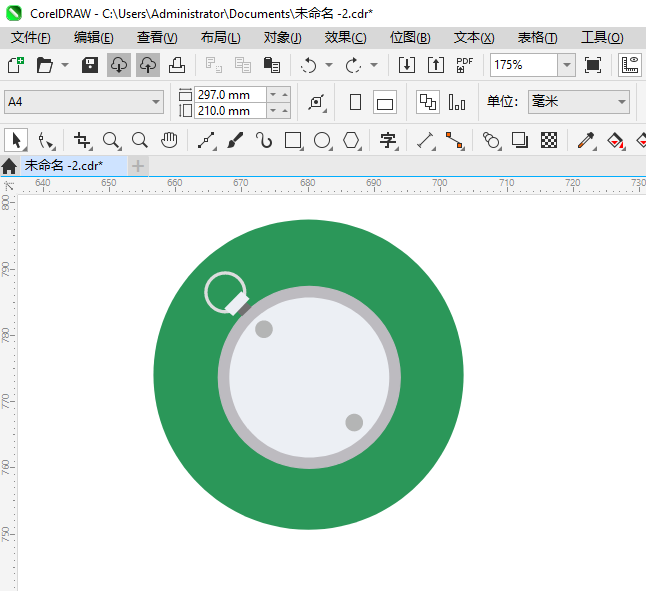This screenshot has width=646, height=591.
Task: Choose the Pan hand tool
Action: (x=169, y=140)
